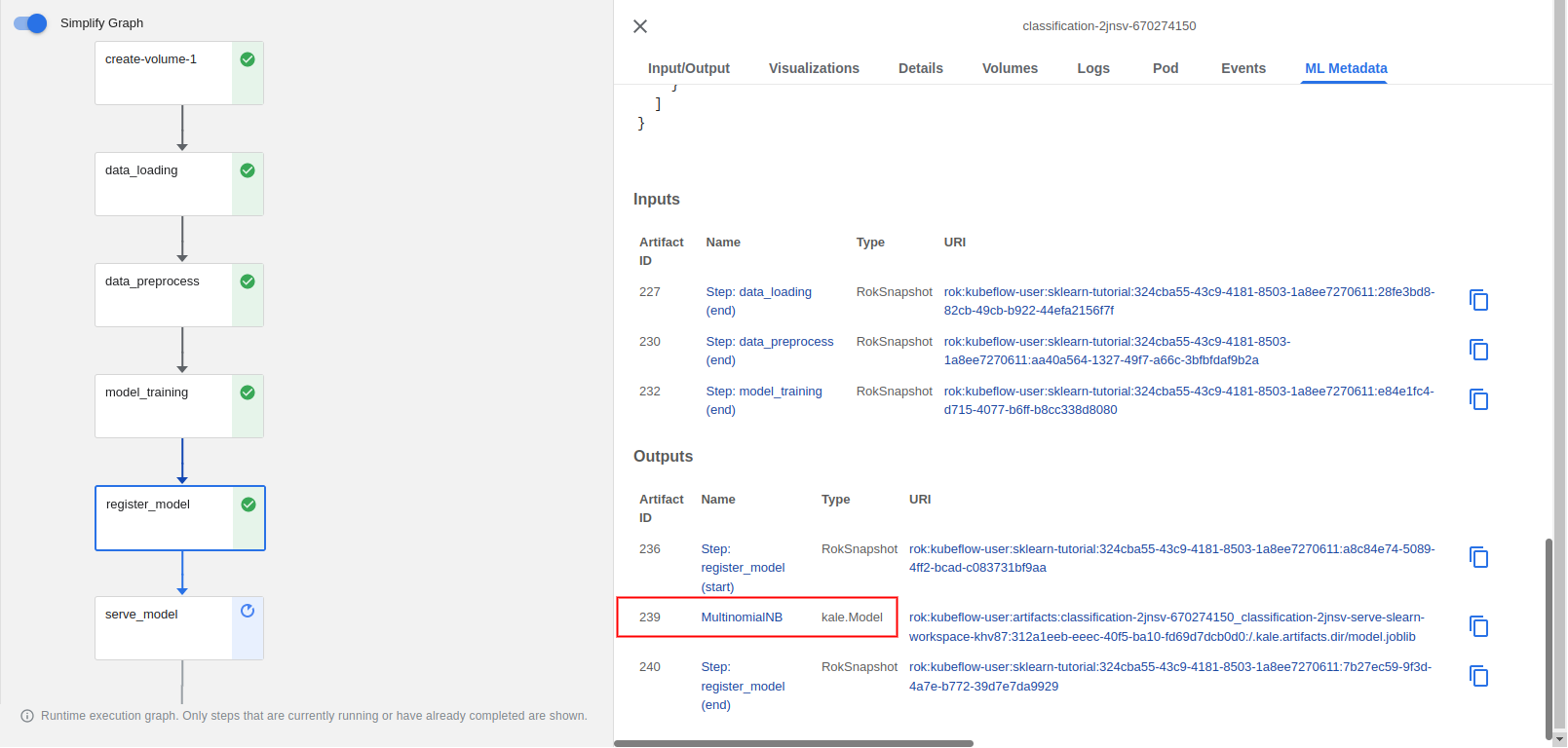Image resolution: width=1568 pixels, height=748 pixels.
Task: Click green check on create-volume-1 node
Action: pos(248,59)
